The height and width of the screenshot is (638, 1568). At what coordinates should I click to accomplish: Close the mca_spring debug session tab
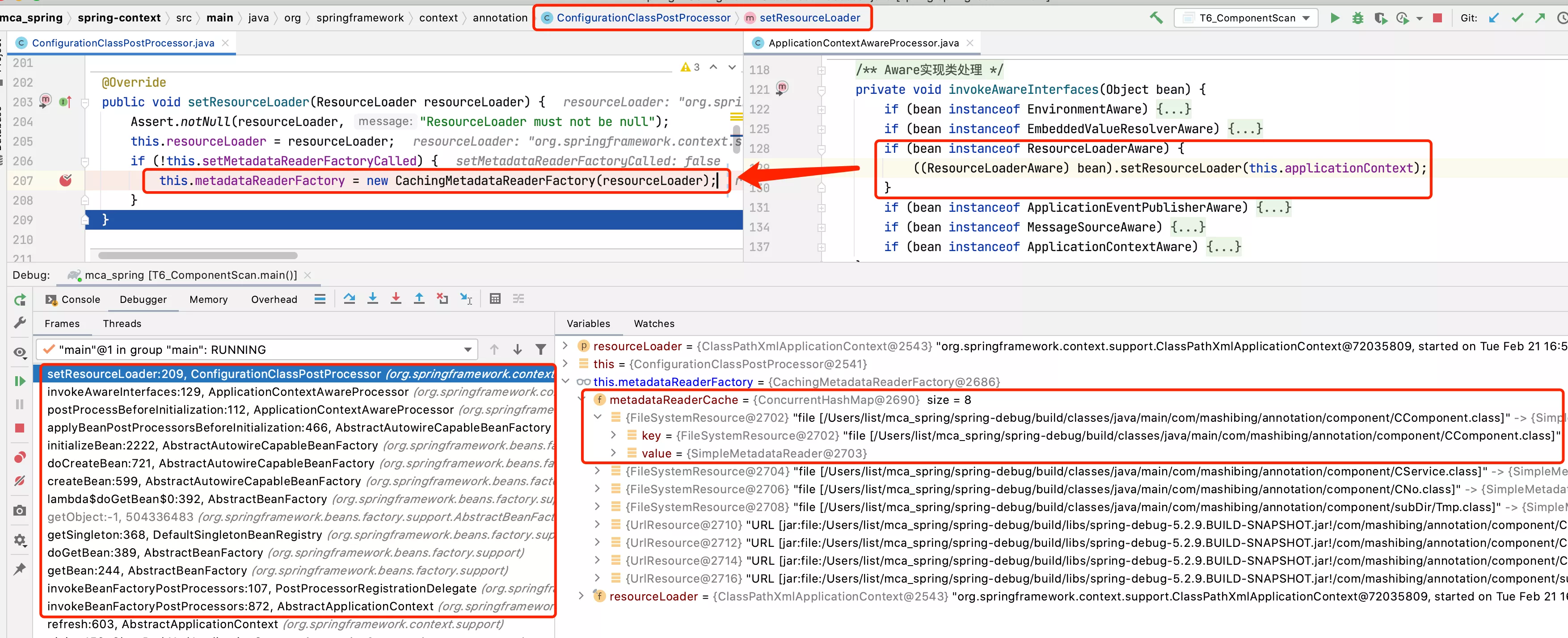pyautogui.click(x=308, y=275)
